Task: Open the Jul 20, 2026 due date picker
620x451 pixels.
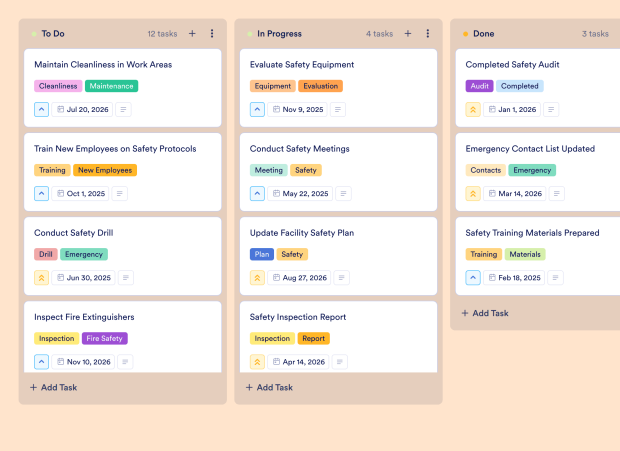Action: (x=82, y=109)
